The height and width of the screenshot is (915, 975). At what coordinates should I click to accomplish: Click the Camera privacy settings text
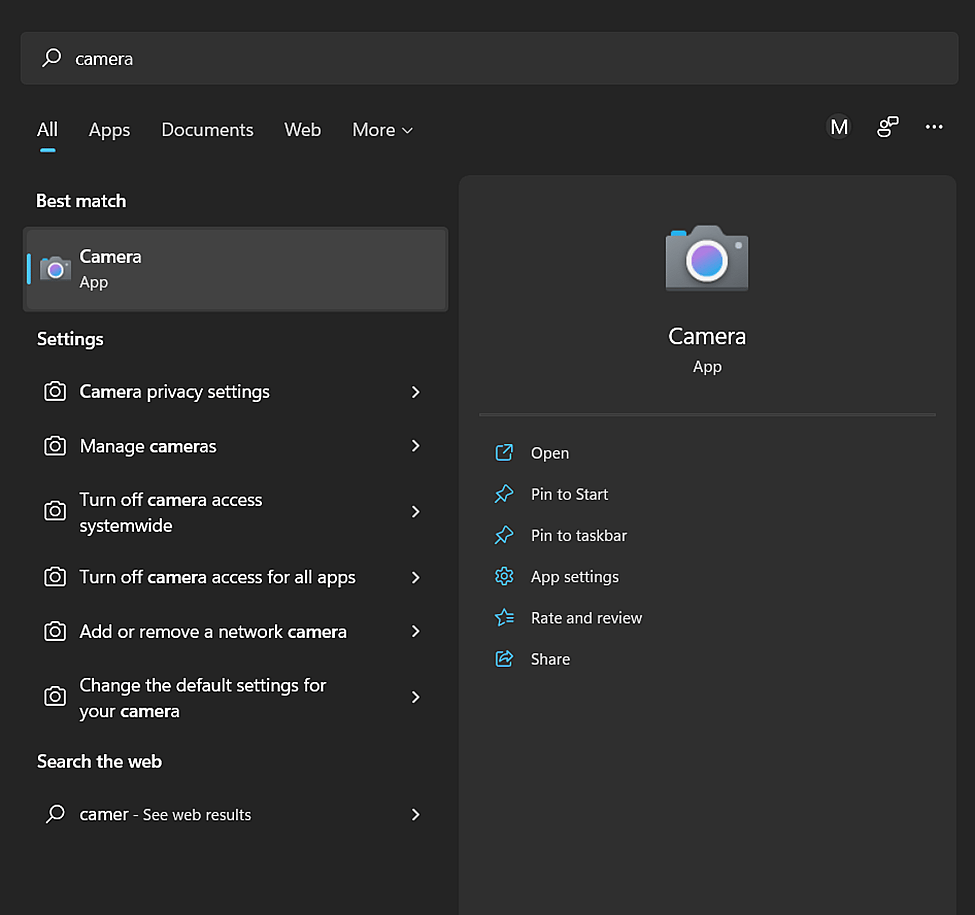click(x=175, y=392)
